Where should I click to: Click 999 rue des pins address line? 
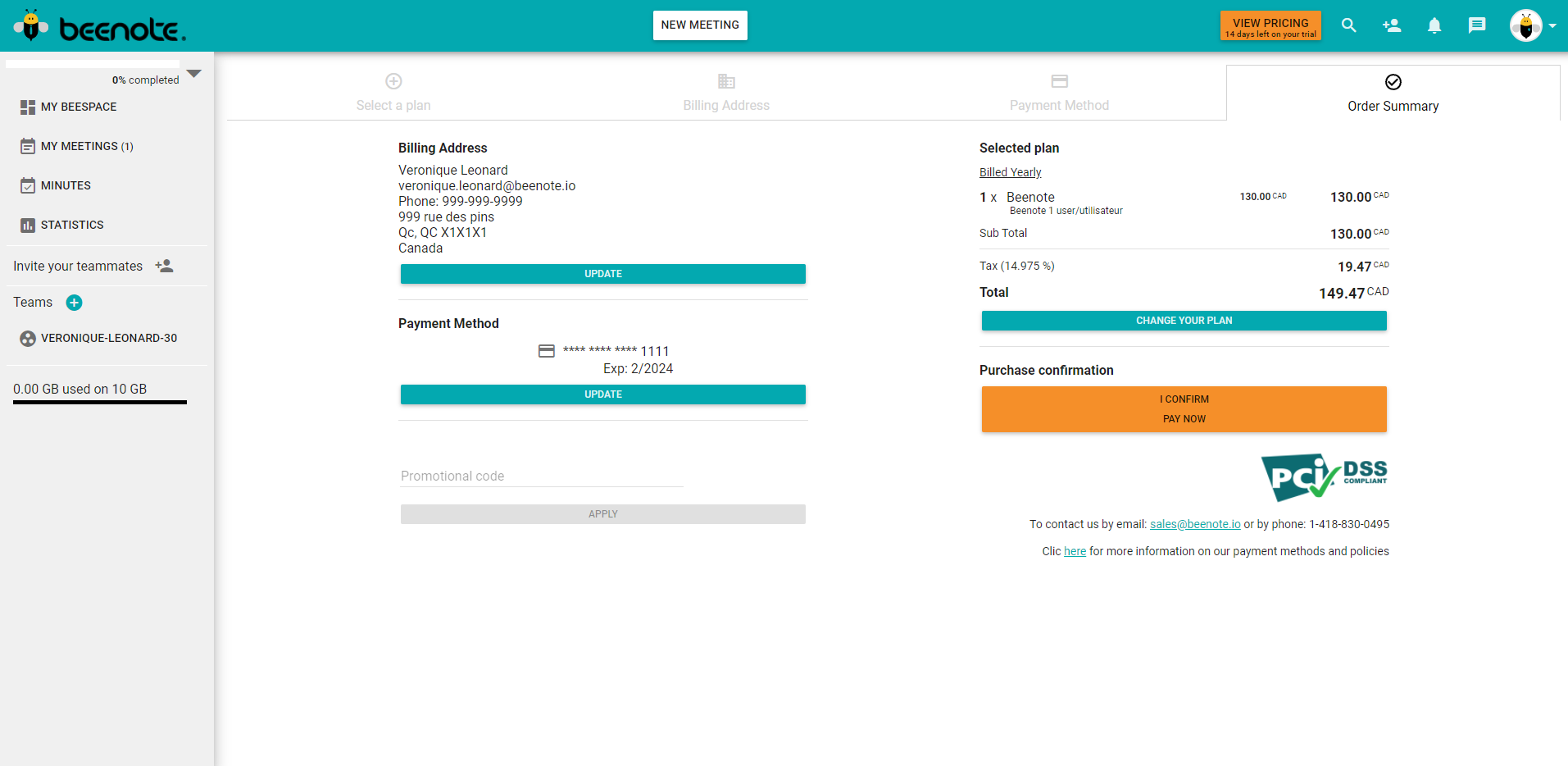447,217
